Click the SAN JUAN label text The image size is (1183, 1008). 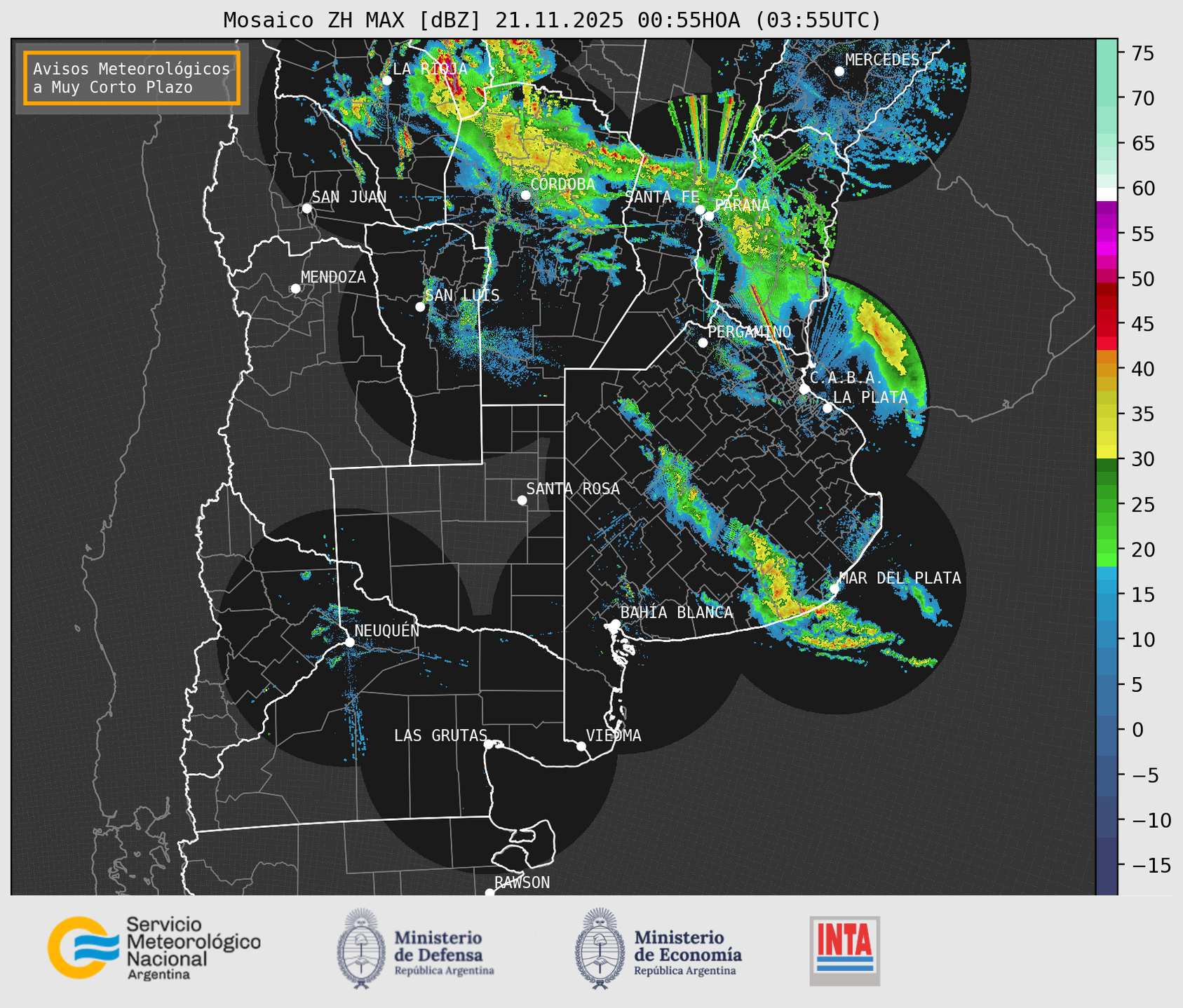[349, 197]
